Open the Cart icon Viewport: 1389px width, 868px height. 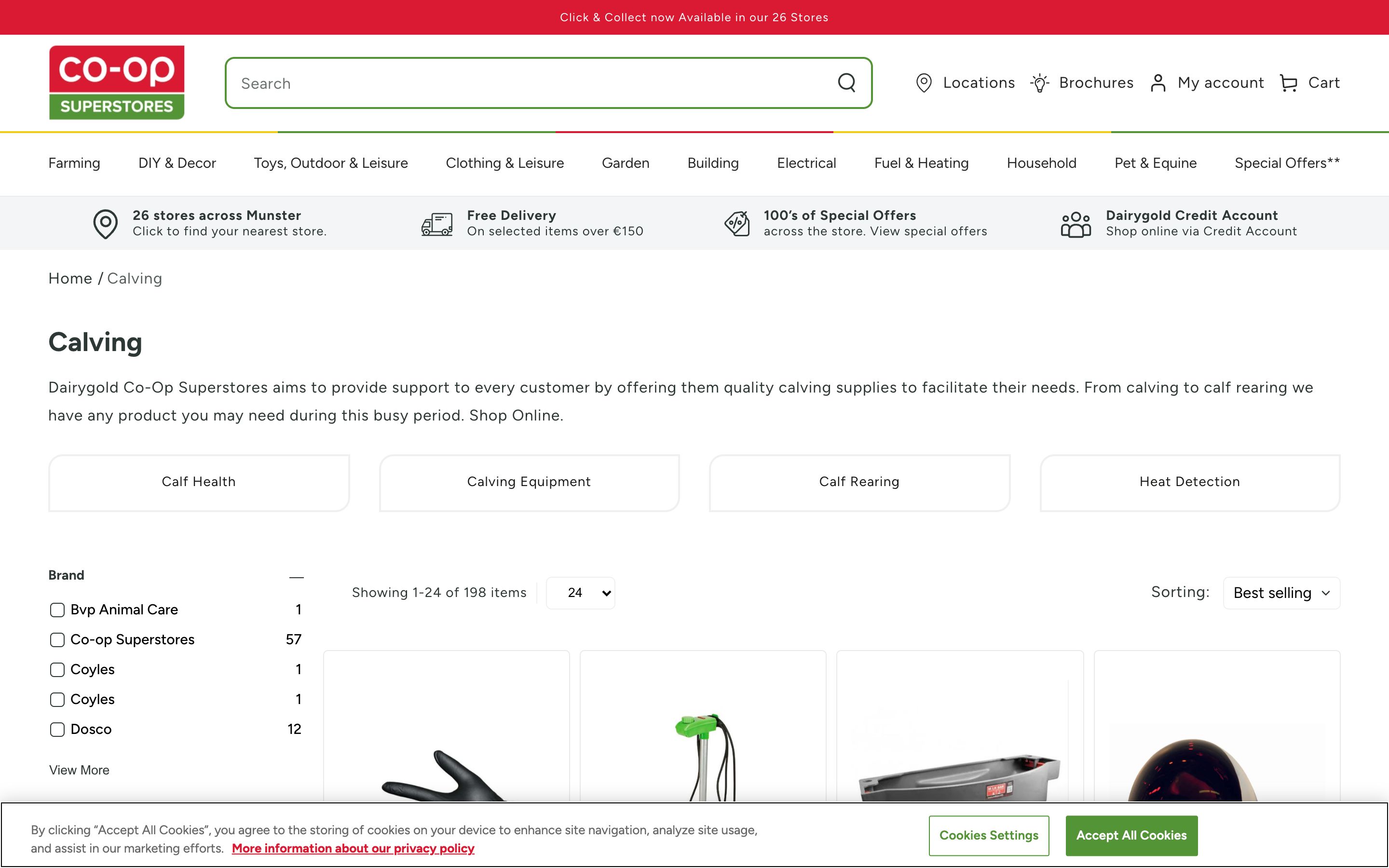click(x=1289, y=82)
